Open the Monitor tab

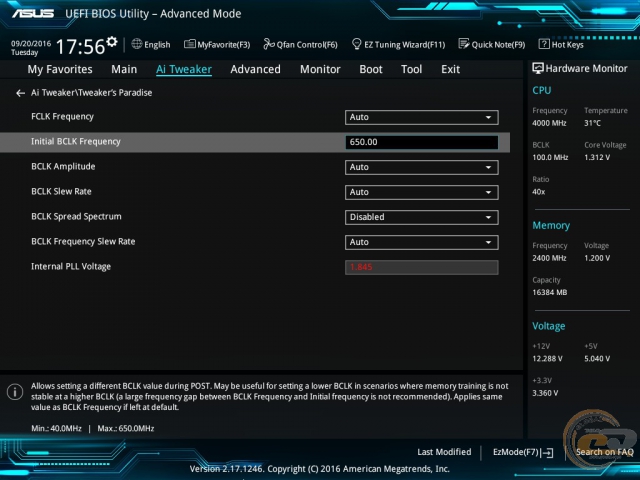click(x=320, y=69)
